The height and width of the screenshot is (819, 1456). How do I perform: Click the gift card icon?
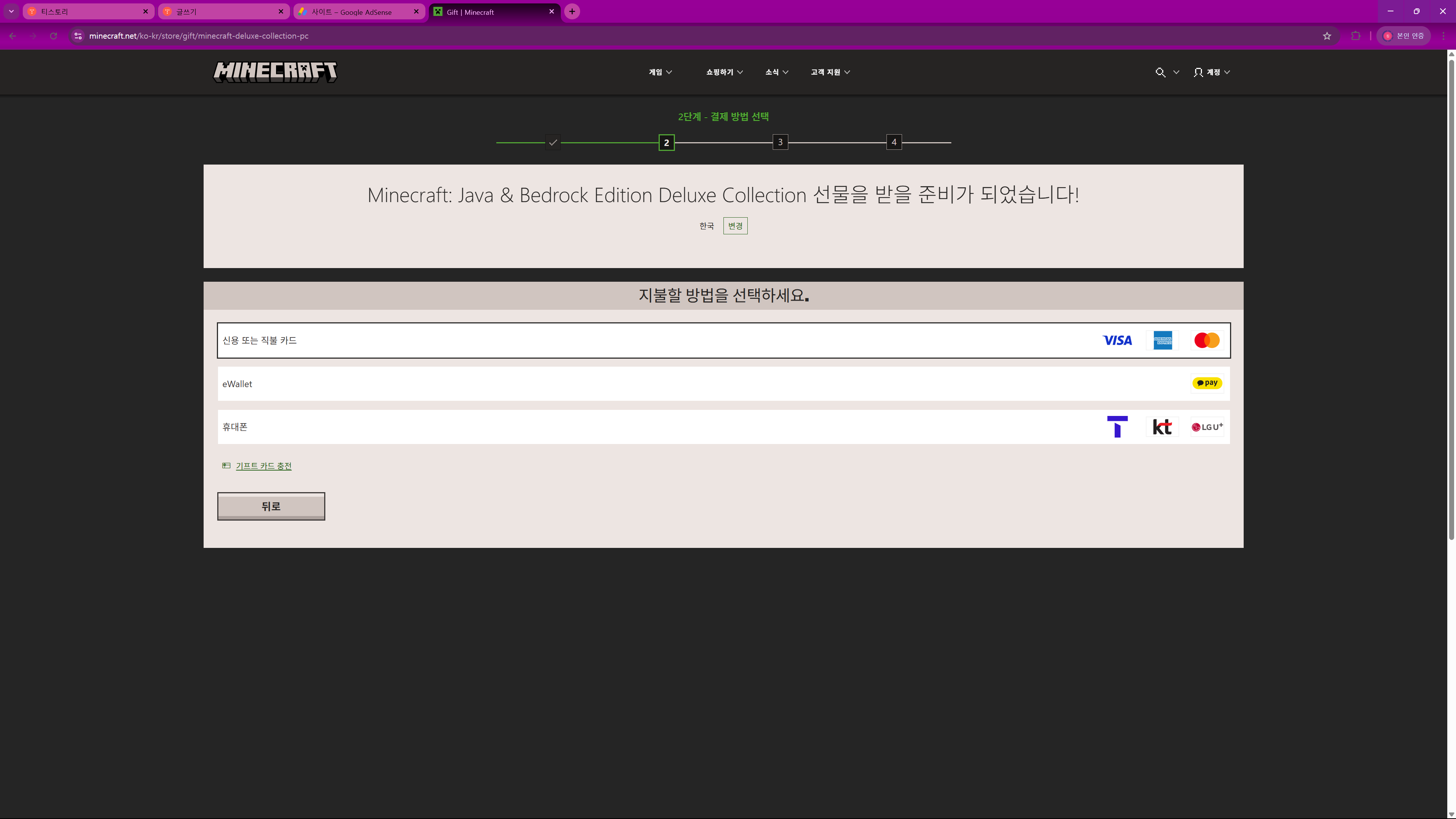(226, 466)
